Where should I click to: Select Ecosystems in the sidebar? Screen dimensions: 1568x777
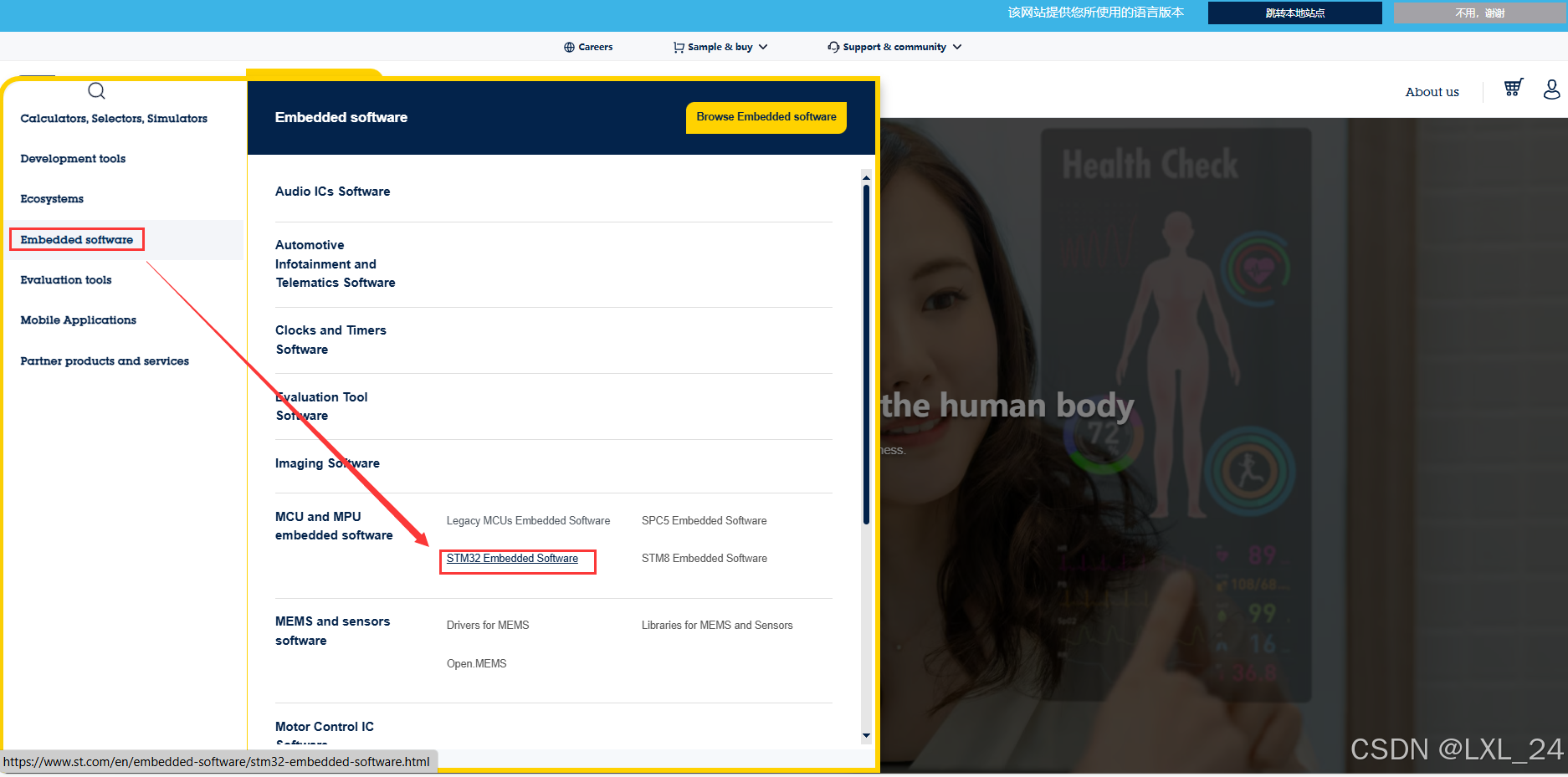coord(52,199)
